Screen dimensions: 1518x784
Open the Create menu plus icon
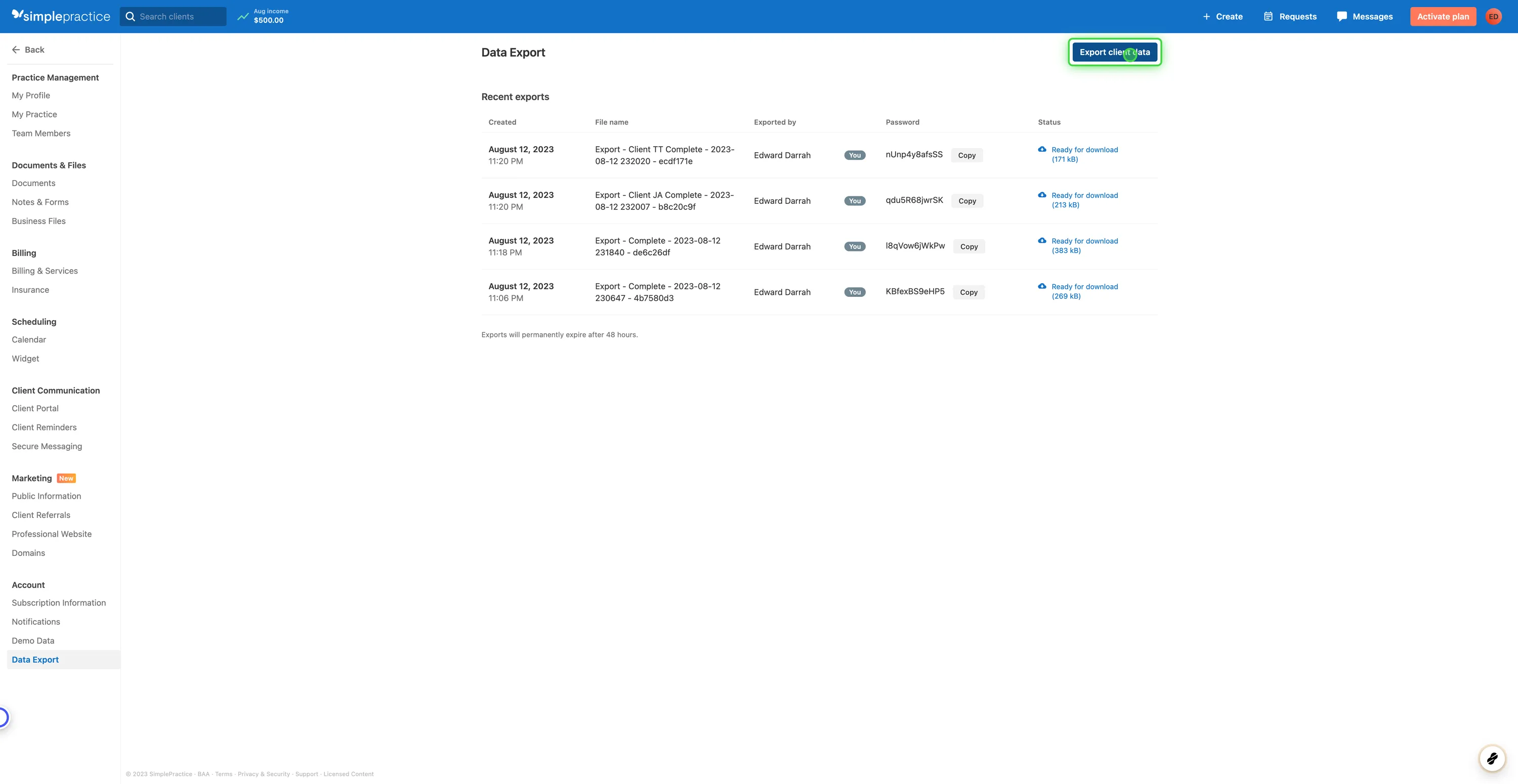coord(1206,16)
